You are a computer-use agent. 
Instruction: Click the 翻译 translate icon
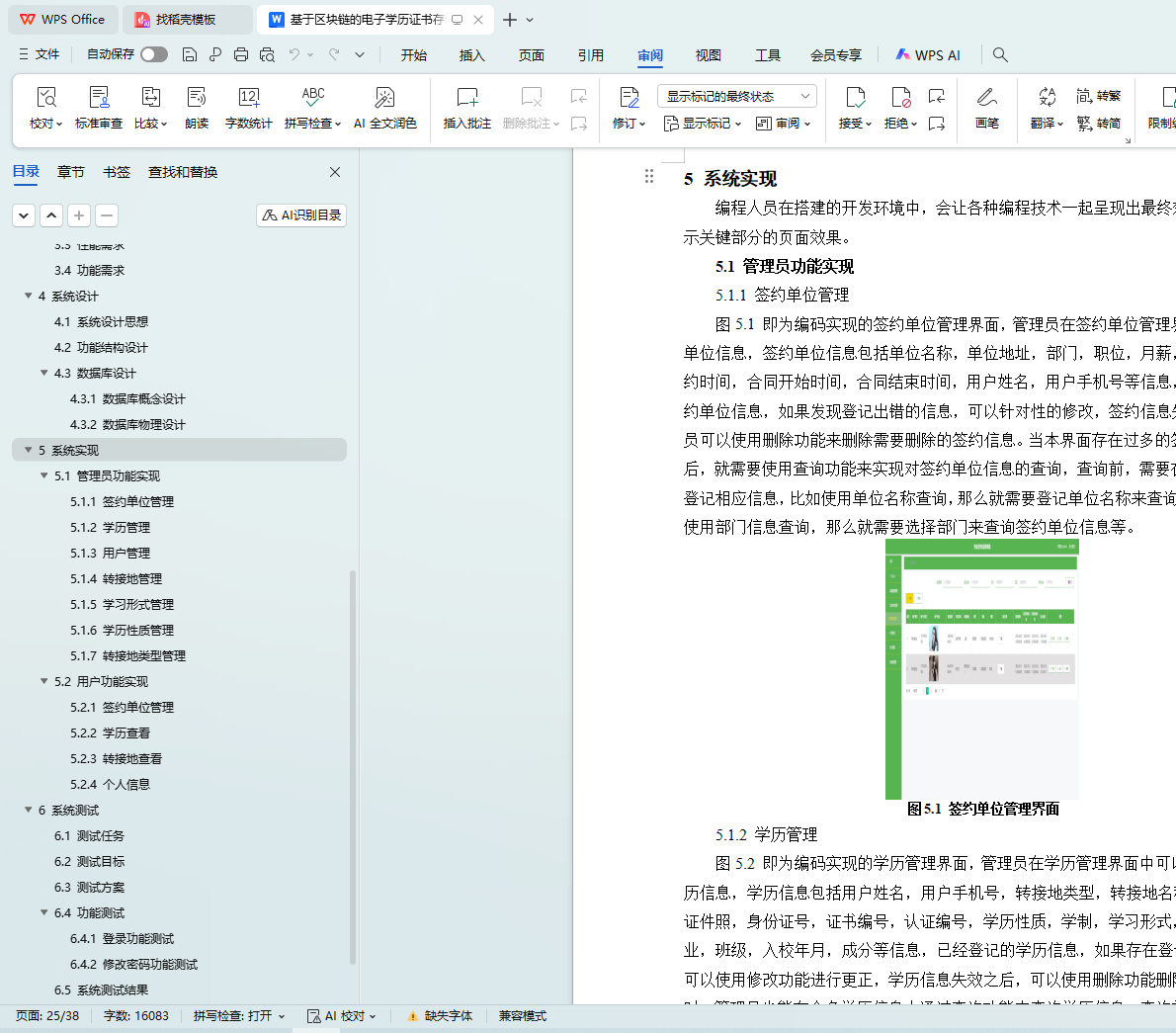(1047, 98)
